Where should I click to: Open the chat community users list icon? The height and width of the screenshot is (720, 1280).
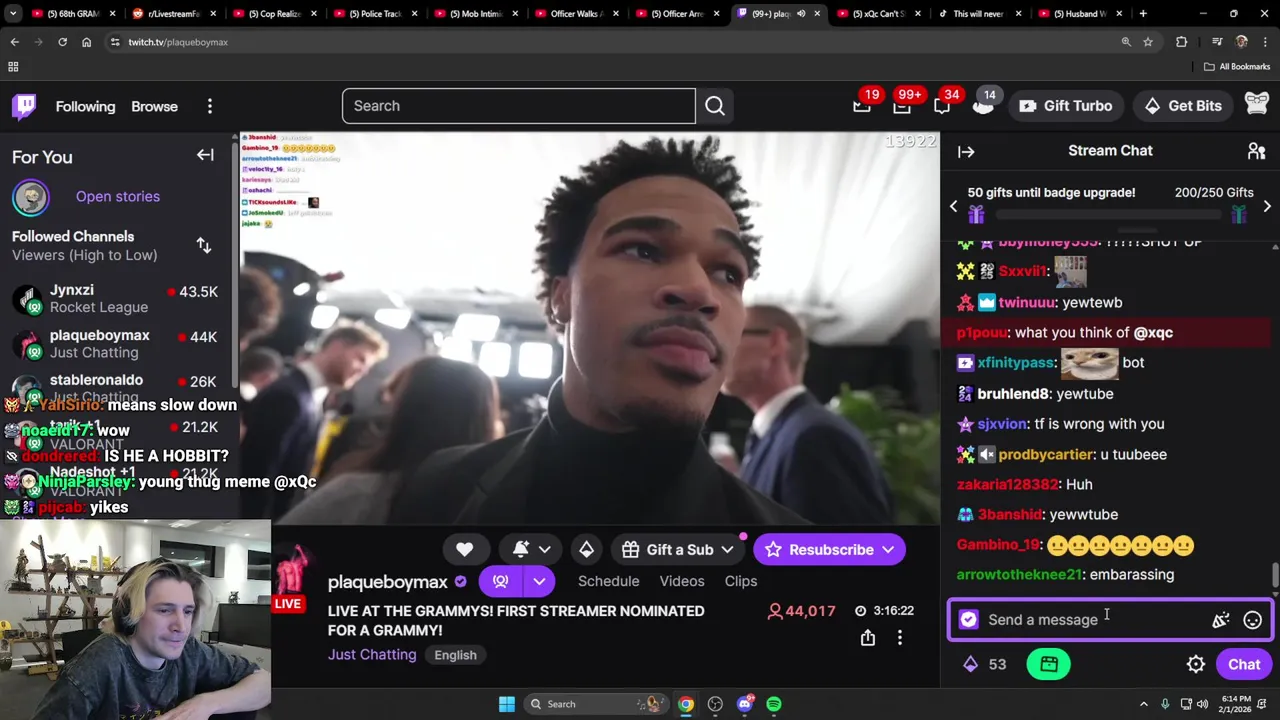(1257, 151)
